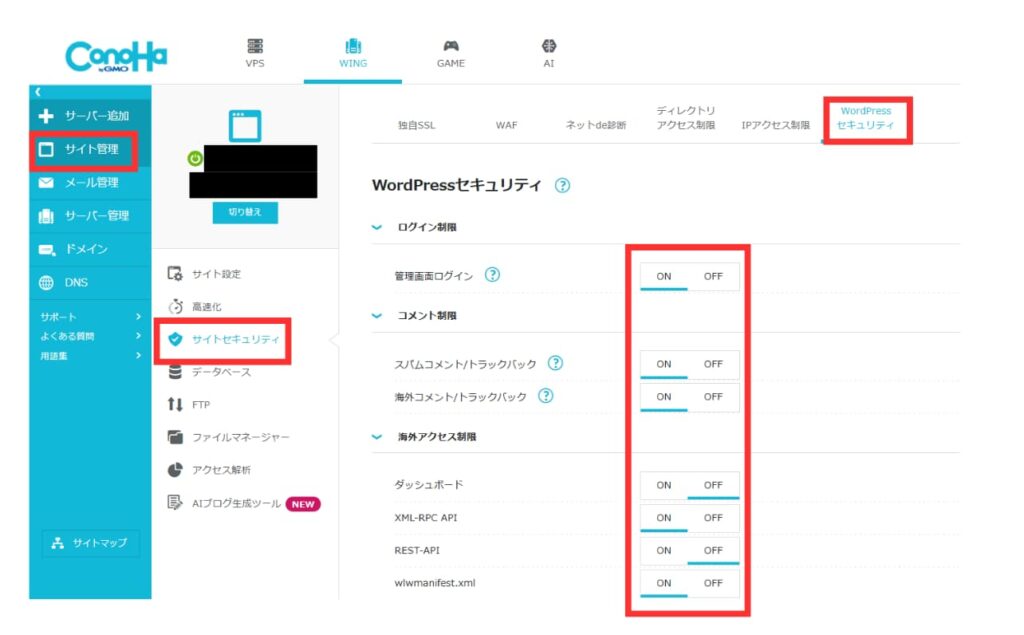Switch to the 独自SSL tab
Image resolution: width=1024 pixels, height=635 pixels.
coord(417,125)
